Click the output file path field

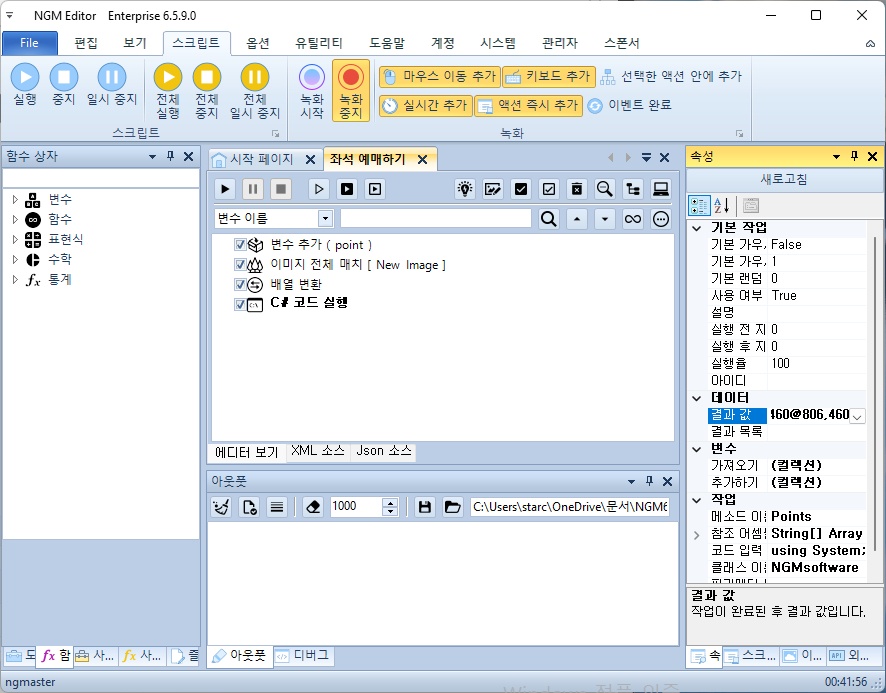[570, 506]
